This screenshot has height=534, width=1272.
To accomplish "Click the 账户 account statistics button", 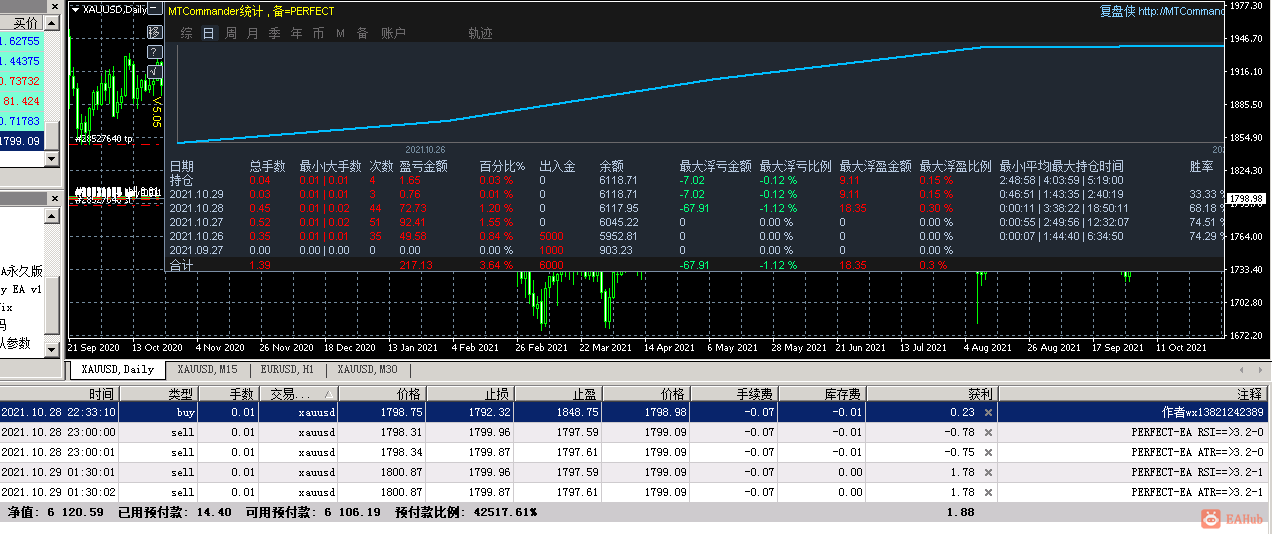I will [394, 33].
